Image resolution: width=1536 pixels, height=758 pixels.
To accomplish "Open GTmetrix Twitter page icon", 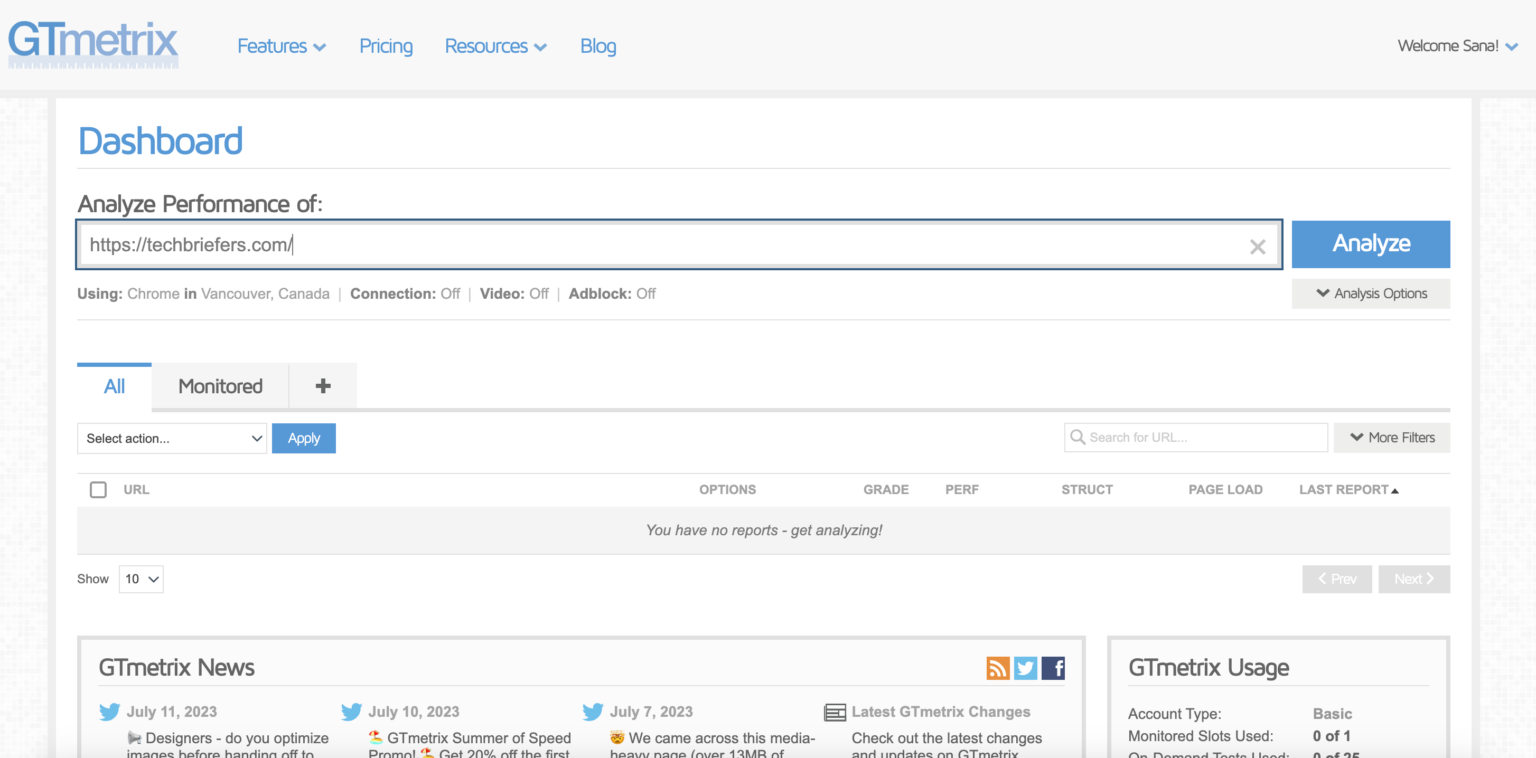I will (x=1025, y=668).
